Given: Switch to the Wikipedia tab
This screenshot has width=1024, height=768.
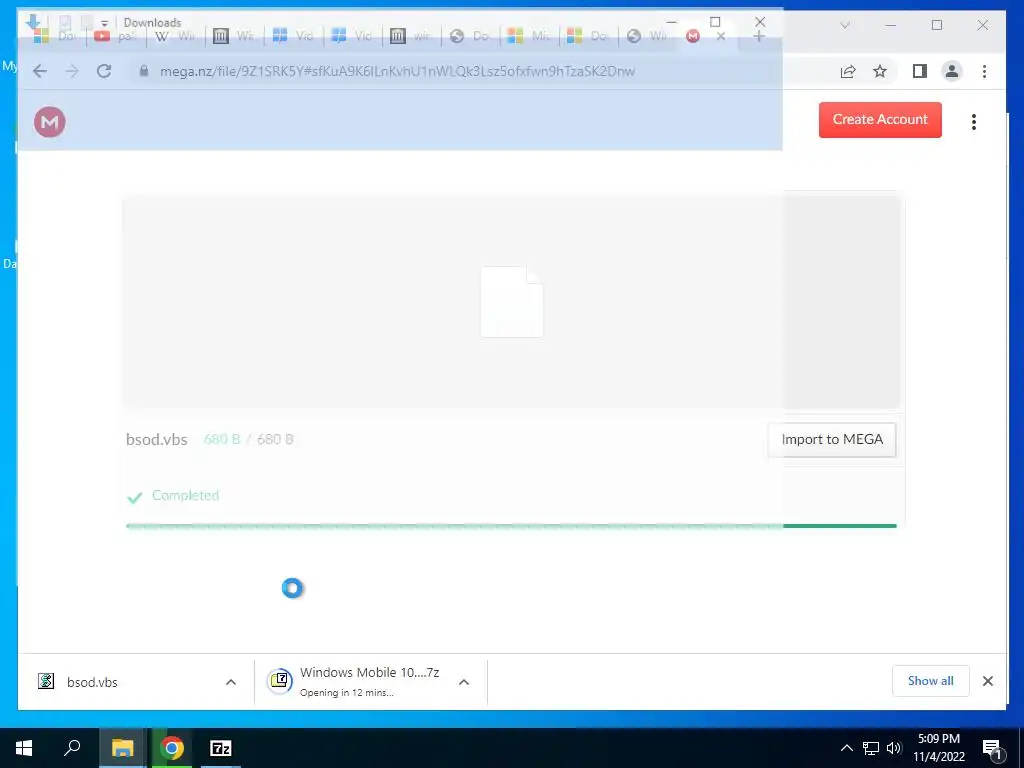Looking at the screenshot, I should point(175,36).
